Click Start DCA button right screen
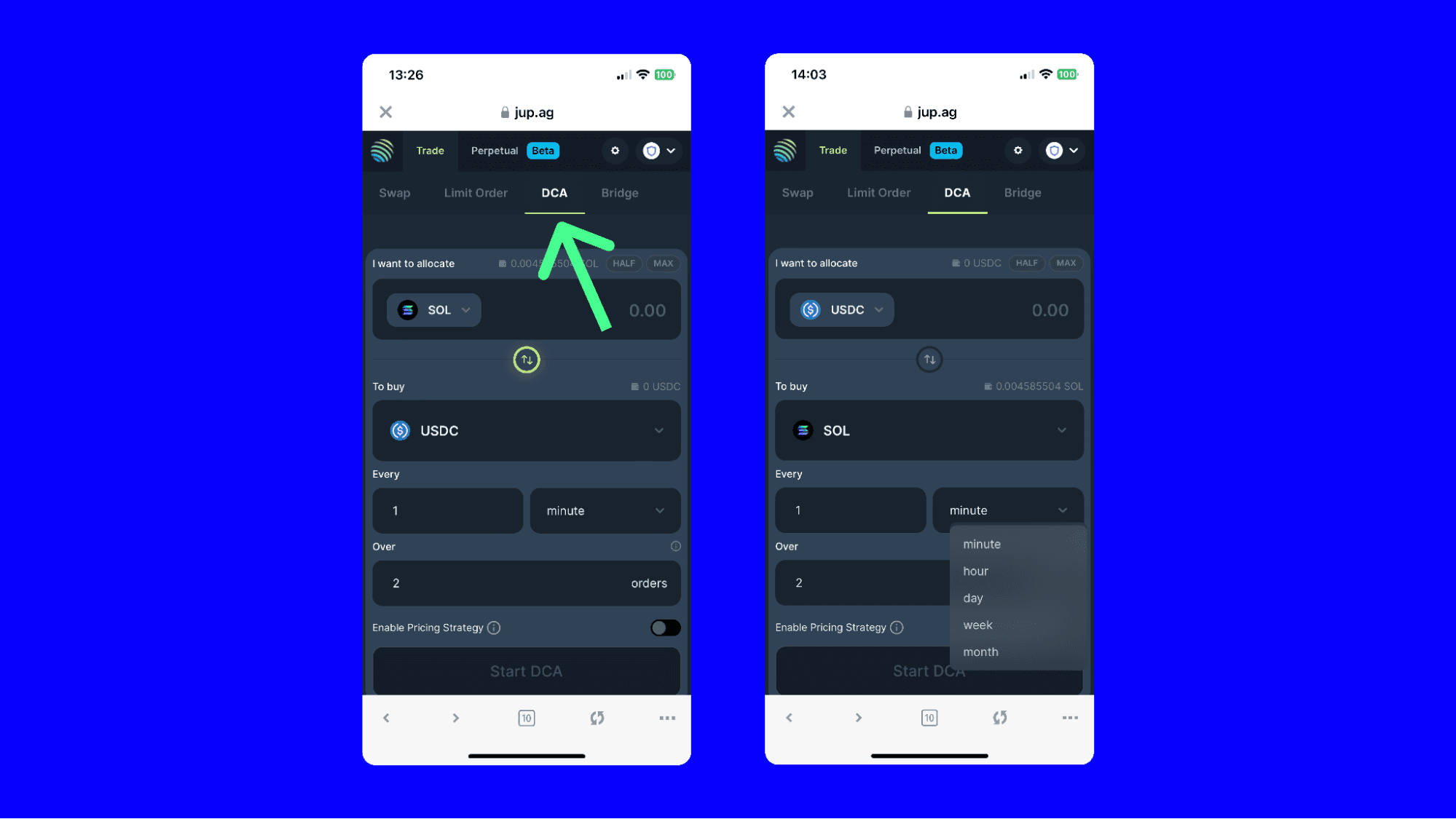This screenshot has width=1456, height=819. pyautogui.click(x=928, y=670)
